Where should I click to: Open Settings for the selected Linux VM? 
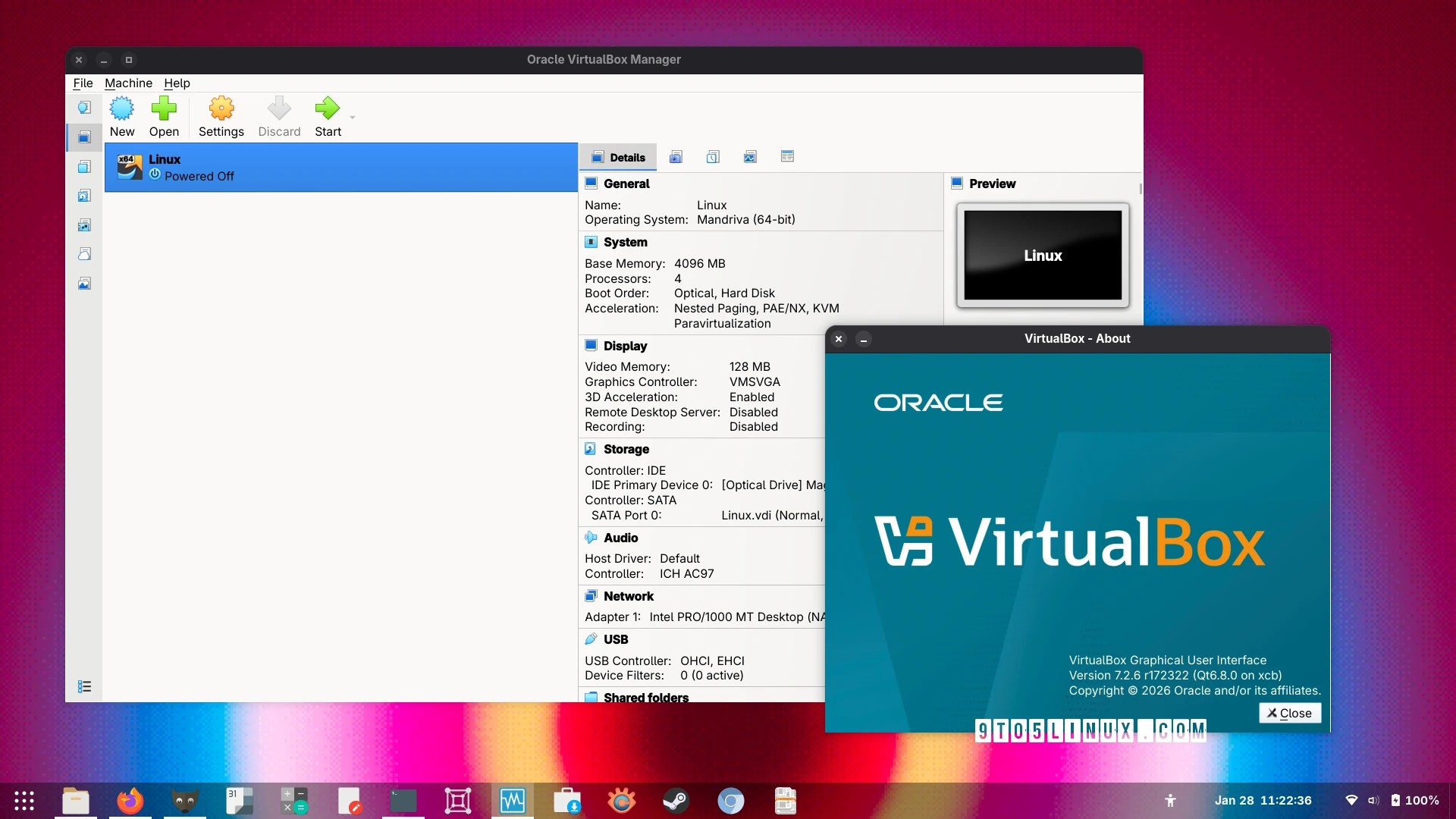(221, 116)
